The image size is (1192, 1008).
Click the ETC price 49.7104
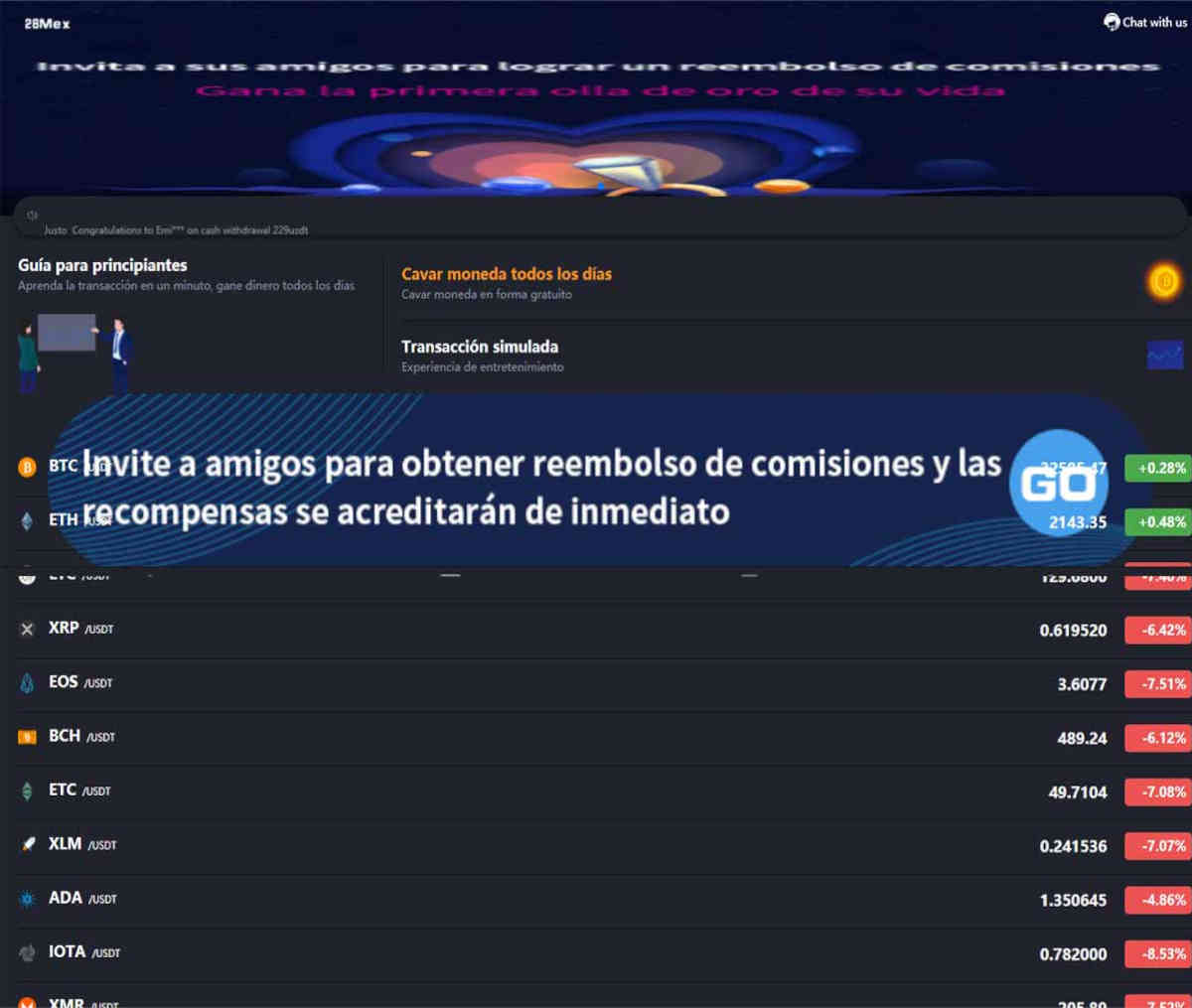(1078, 792)
